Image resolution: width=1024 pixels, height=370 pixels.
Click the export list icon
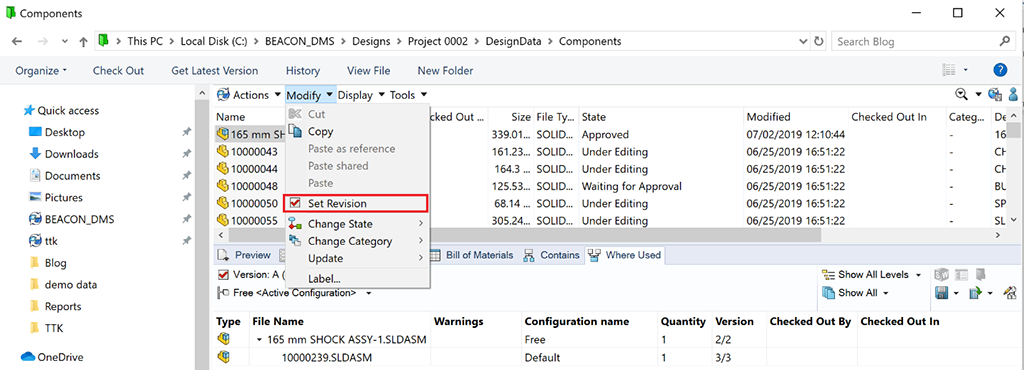click(x=976, y=293)
